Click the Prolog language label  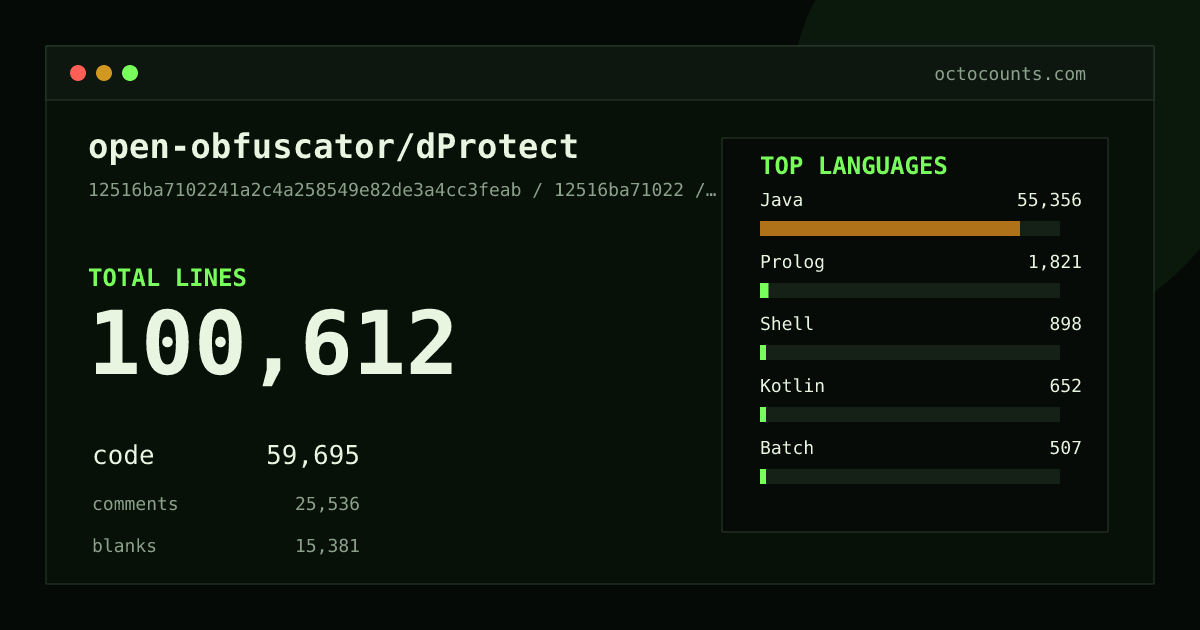click(x=792, y=262)
